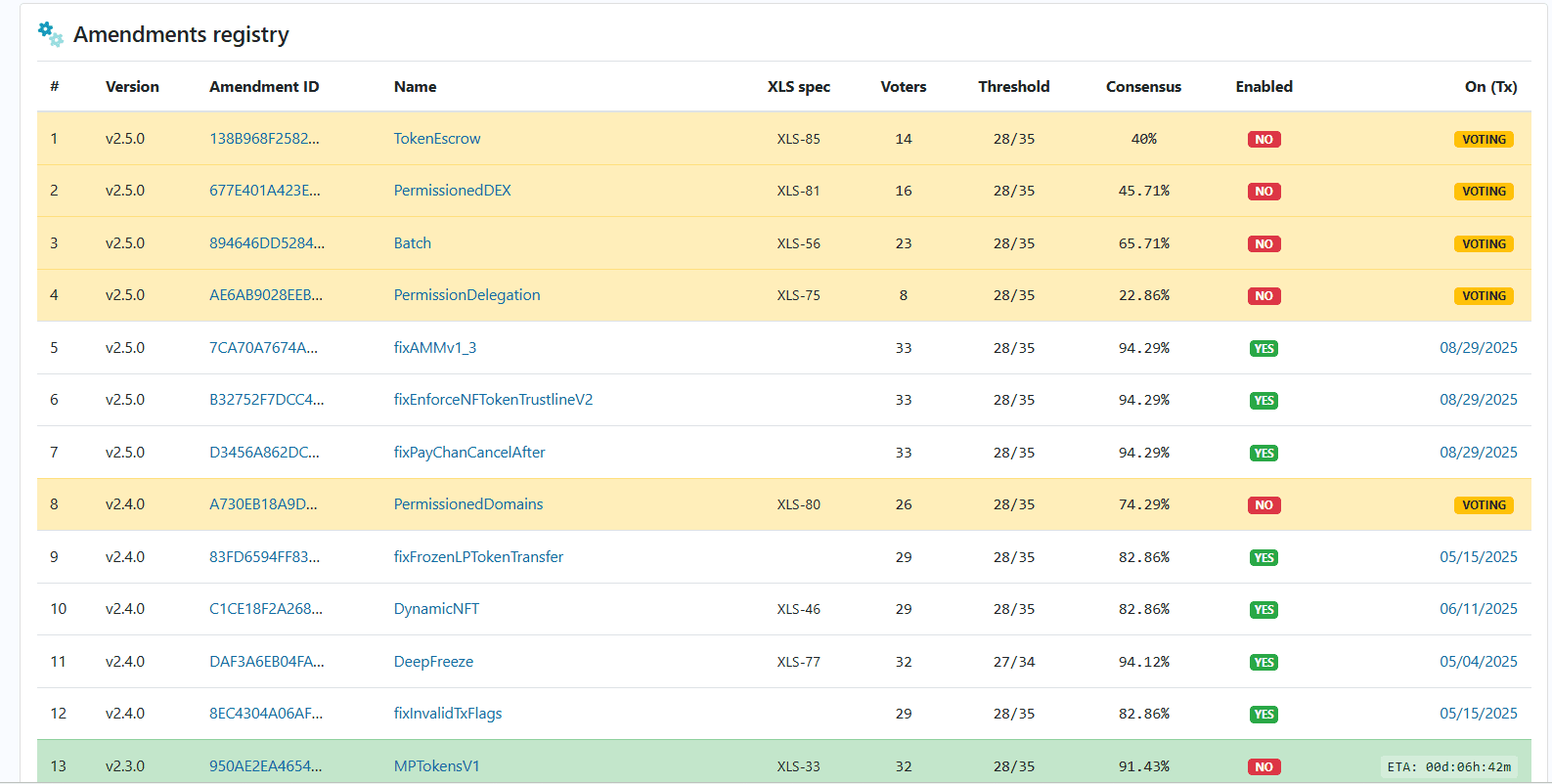Image resolution: width=1552 pixels, height=784 pixels.
Task: Click the Version column header
Action: pyautogui.click(x=132, y=87)
